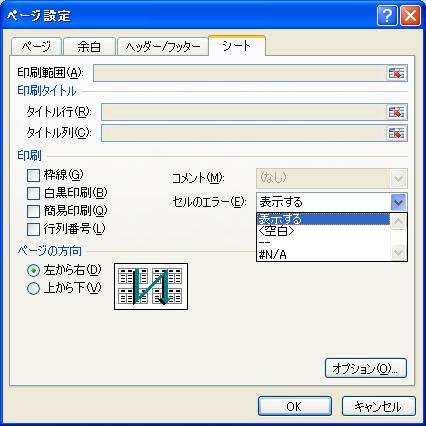
Task: Click range selector icon for タイトル列 field
Action: [397, 133]
